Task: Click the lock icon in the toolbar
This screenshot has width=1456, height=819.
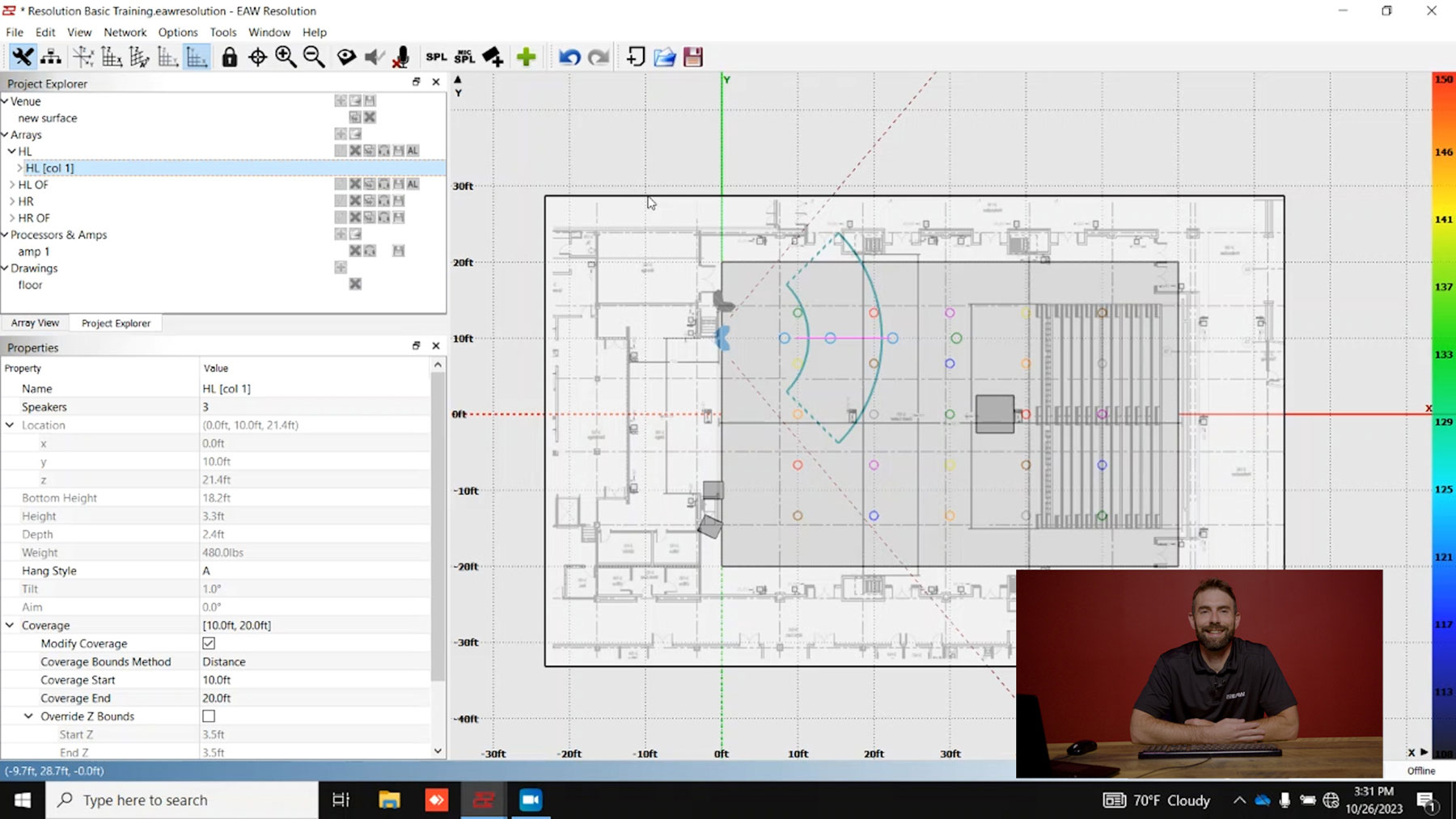Action: [x=230, y=57]
